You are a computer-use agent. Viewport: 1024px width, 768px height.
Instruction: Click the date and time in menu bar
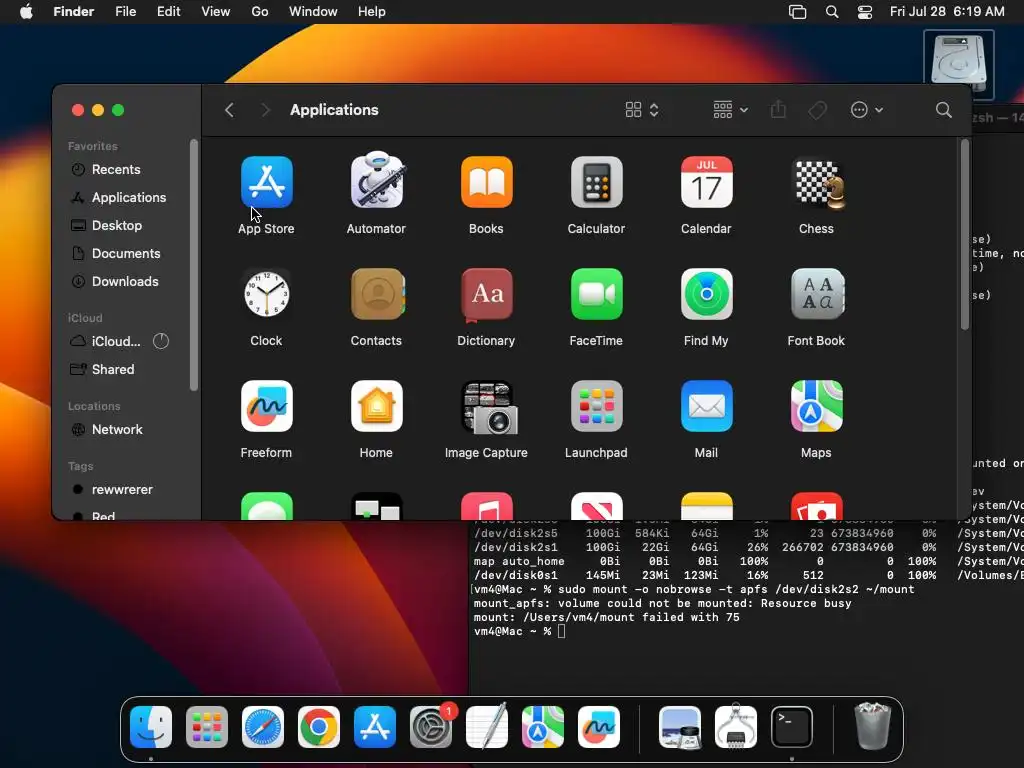coord(947,12)
